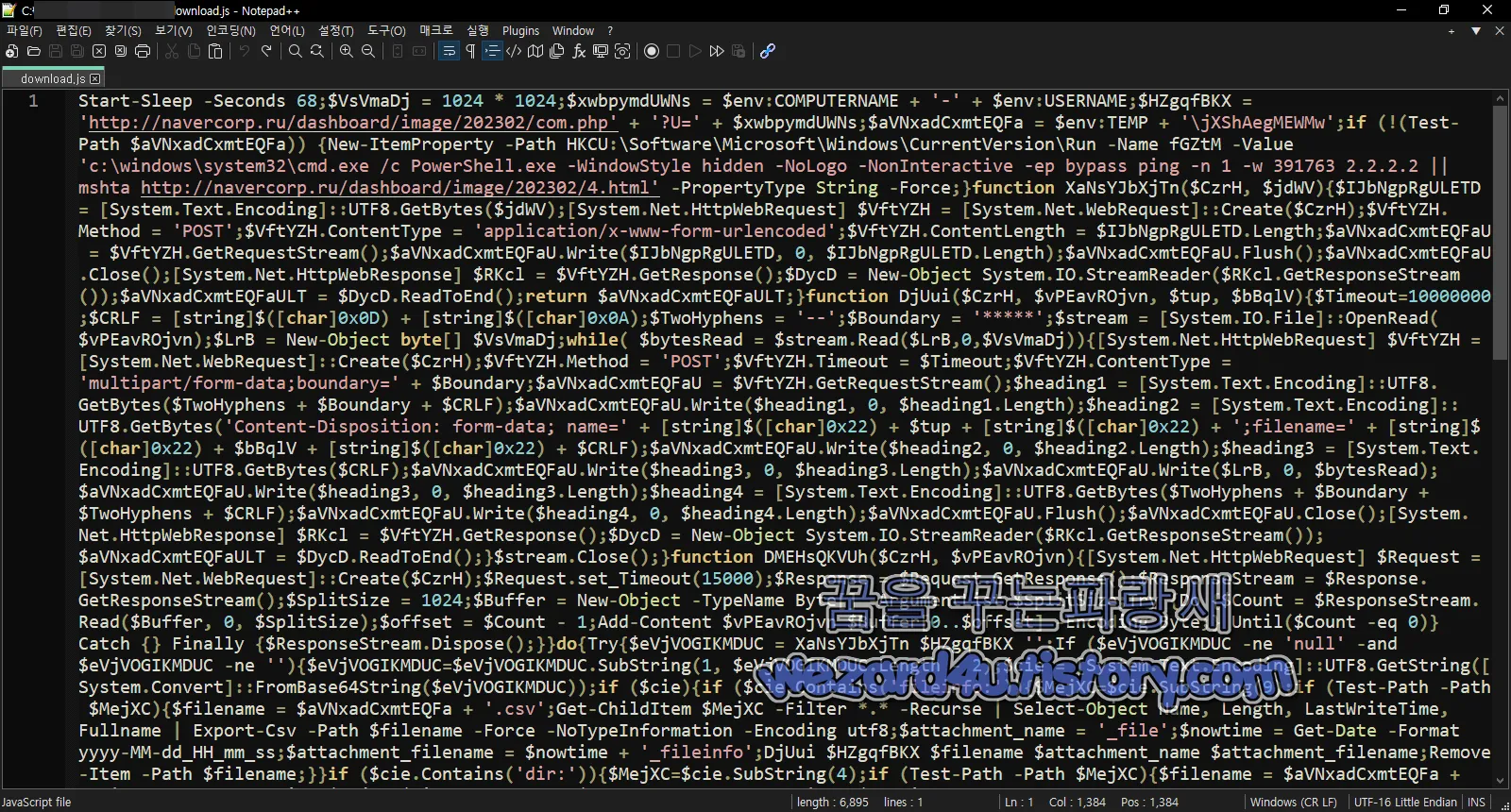The height and width of the screenshot is (812, 1511).
Task: Click the define language code-brackets icon
Action: (514, 51)
